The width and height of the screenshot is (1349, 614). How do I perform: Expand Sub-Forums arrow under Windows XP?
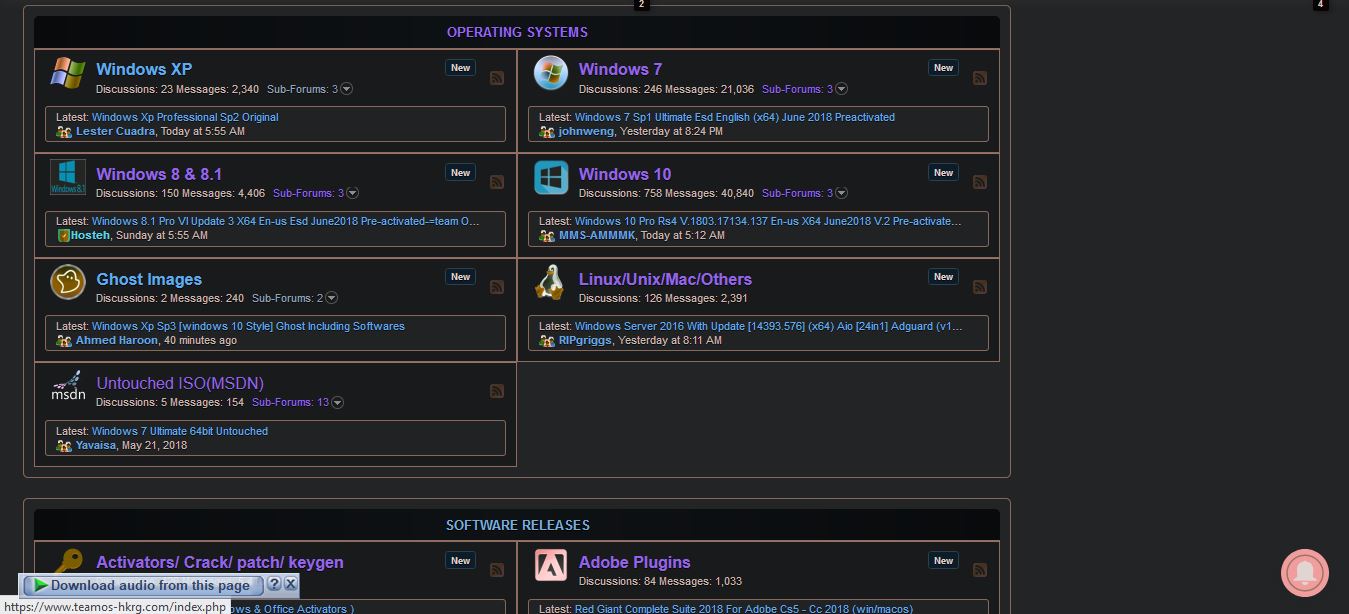click(347, 89)
